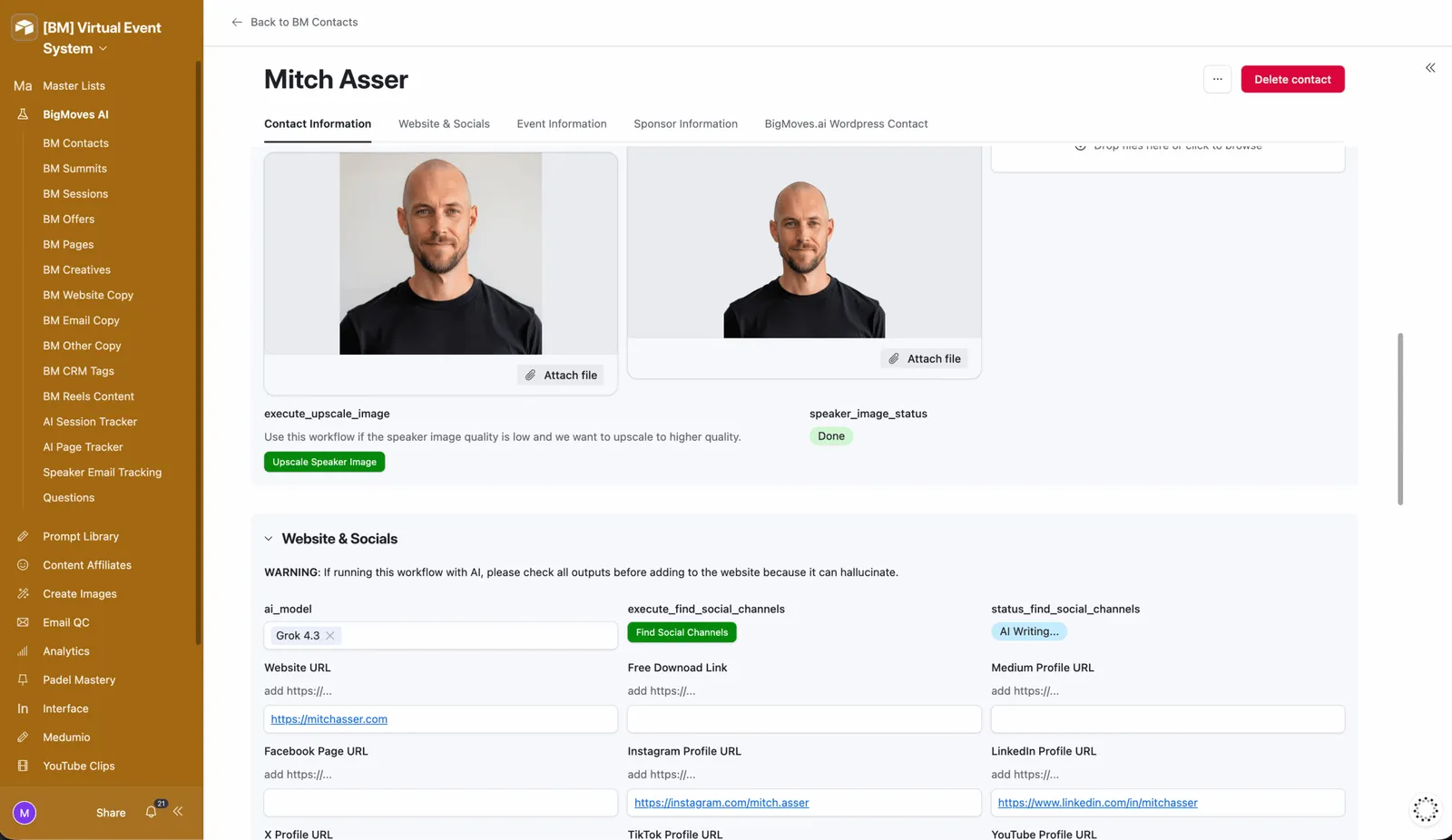Open the BigMoves.ai Wordpress Contact tab

tap(846, 124)
